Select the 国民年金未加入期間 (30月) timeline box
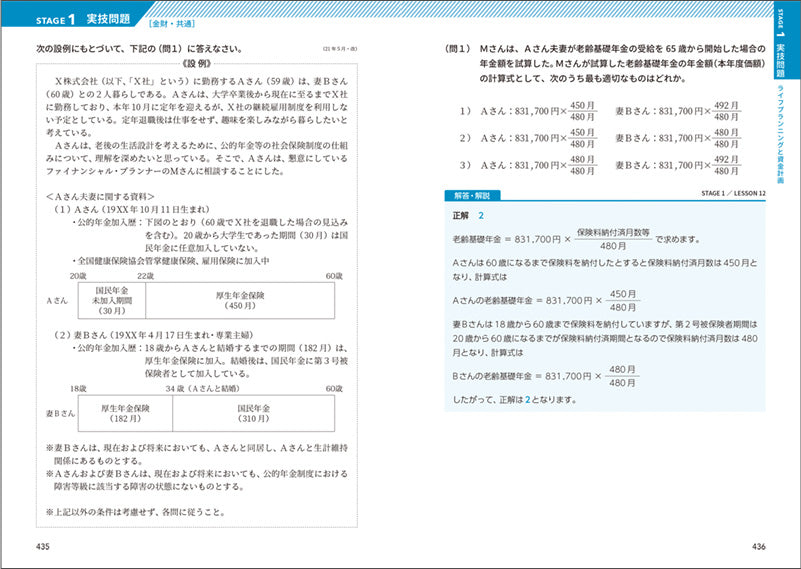This screenshot has height=569, width=801. 109,299
